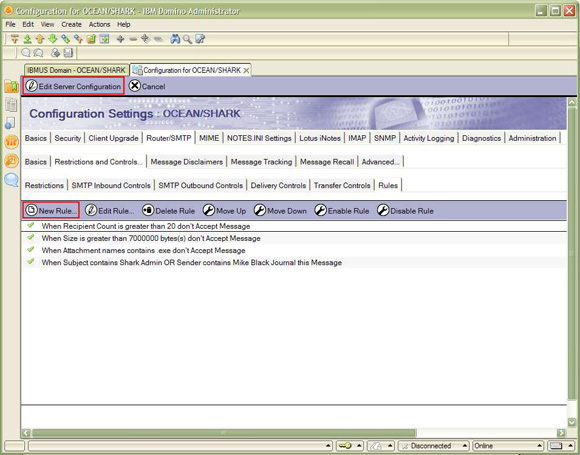Select the Attachment names contains .exe rule
This screenshot has width=580, height=455.
click(x=294, y=250)
